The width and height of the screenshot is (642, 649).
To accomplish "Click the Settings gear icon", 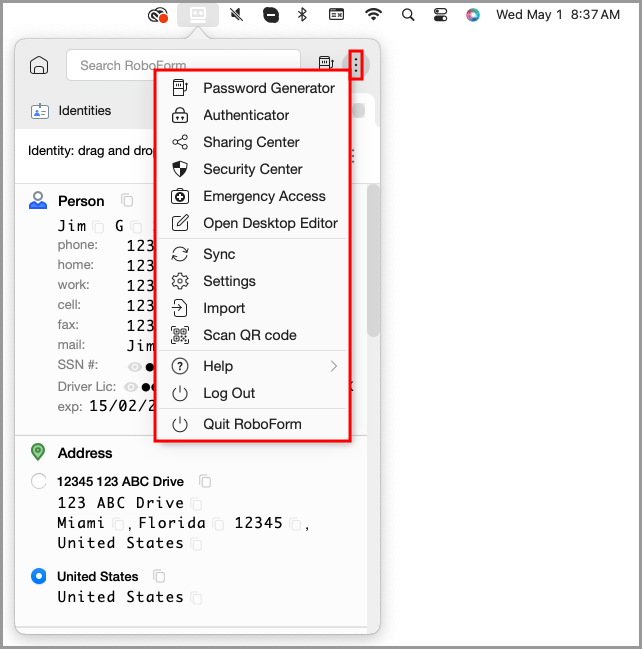I will tap(180, 281).
